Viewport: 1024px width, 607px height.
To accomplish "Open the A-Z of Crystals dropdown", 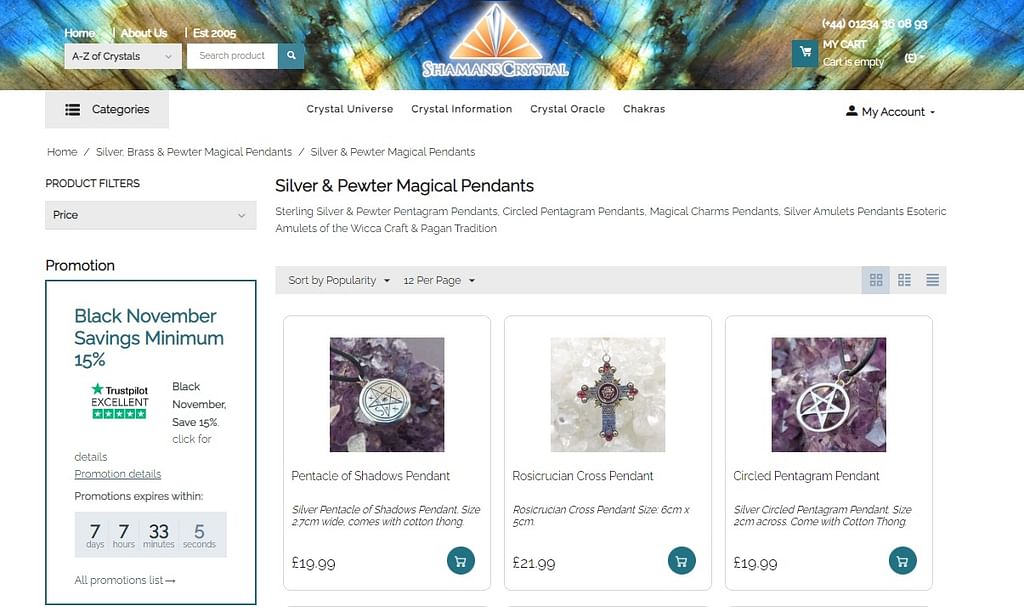I will point(123,56).
